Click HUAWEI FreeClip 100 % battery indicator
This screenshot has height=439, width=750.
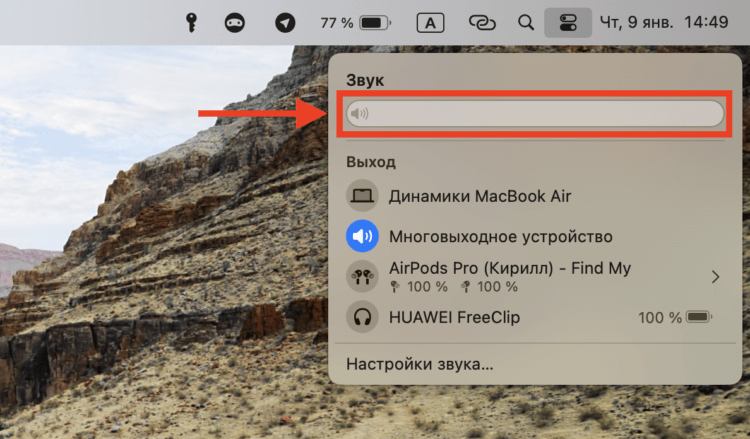click(675, 318)
